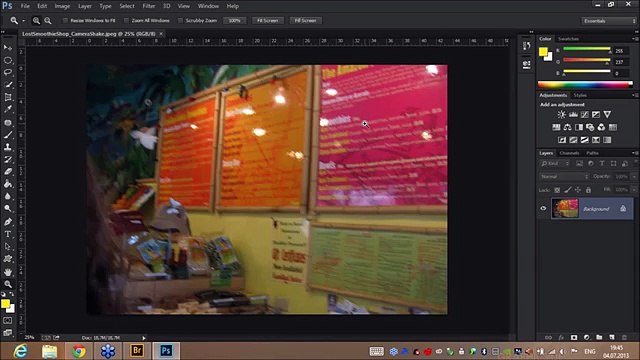Open the Select menu
This screenshot has height=360, width=640.
pos(127,6)
